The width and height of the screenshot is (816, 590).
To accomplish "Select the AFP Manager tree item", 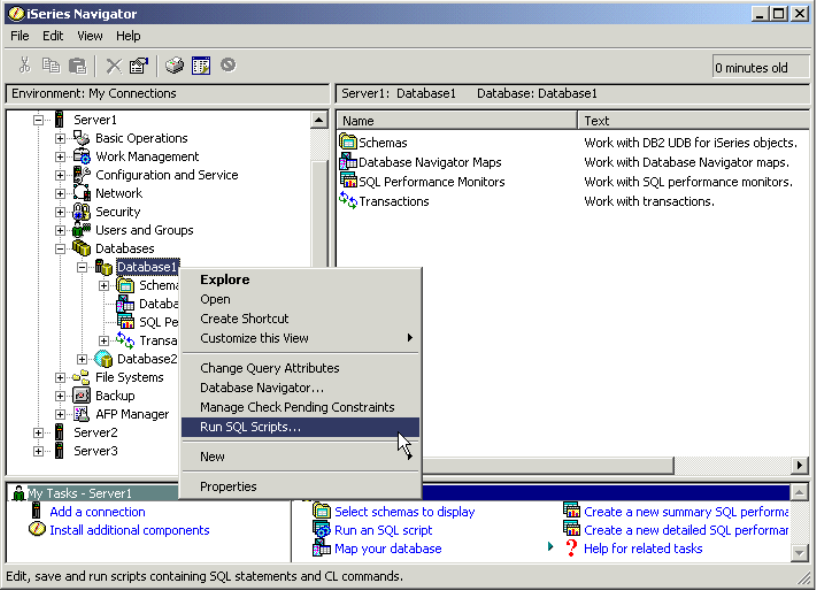I will [x=132, y=414].
